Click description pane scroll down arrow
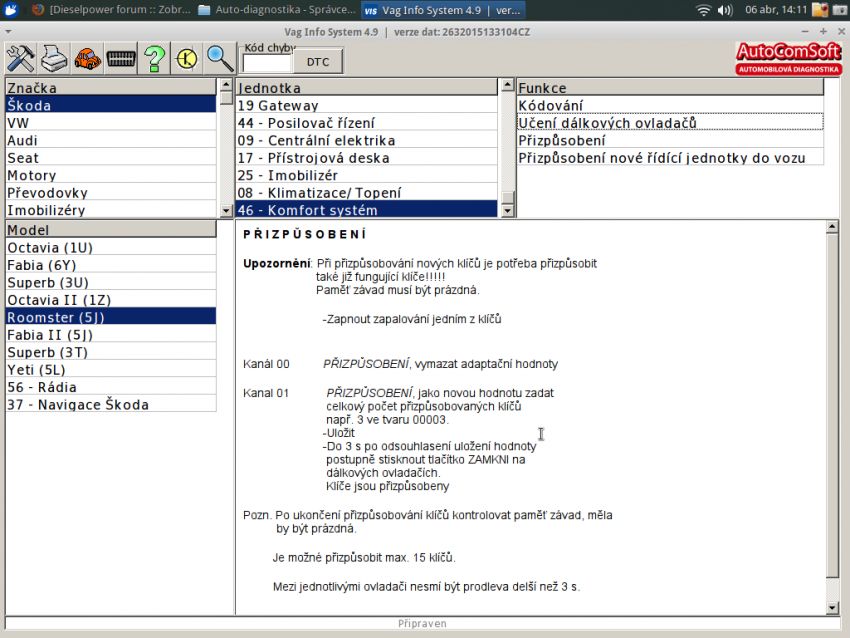Image resolution: width=850 pixels, height=638 pixels. (x=832, y=608)
